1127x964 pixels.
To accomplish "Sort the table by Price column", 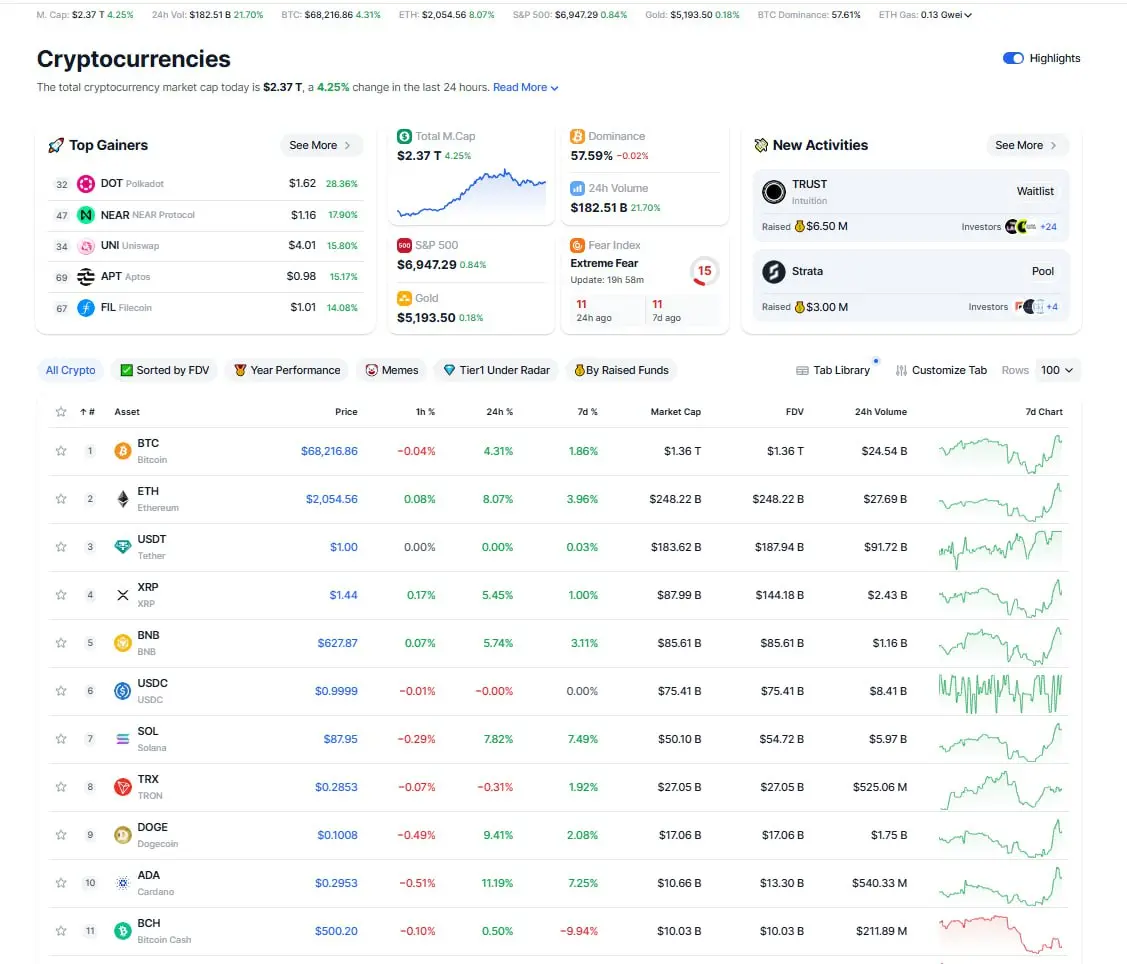I will point(346,412).
